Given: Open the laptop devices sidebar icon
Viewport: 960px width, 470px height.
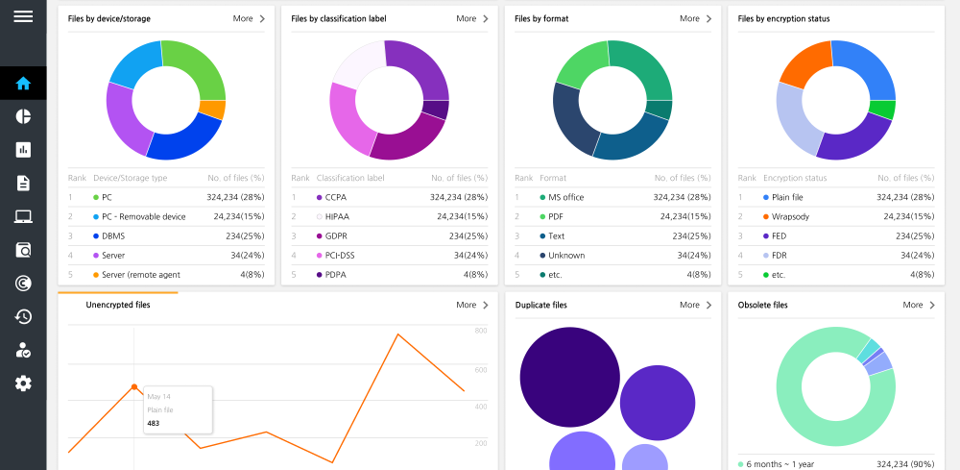Looking at the screenshot, I should pyautogui.click(x=23, y=216).
